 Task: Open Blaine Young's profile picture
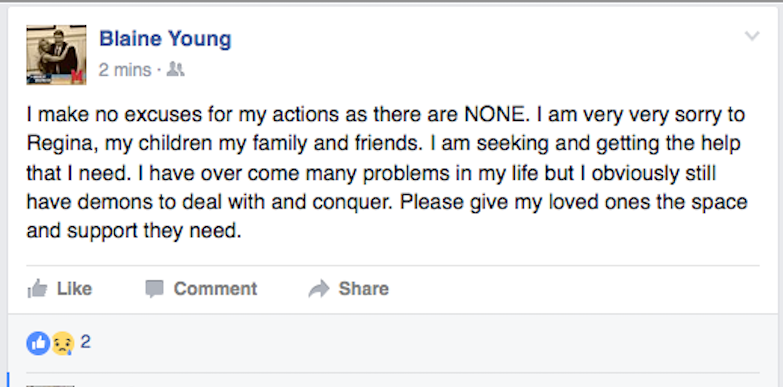pyautogui.click(x=56, y=54)
